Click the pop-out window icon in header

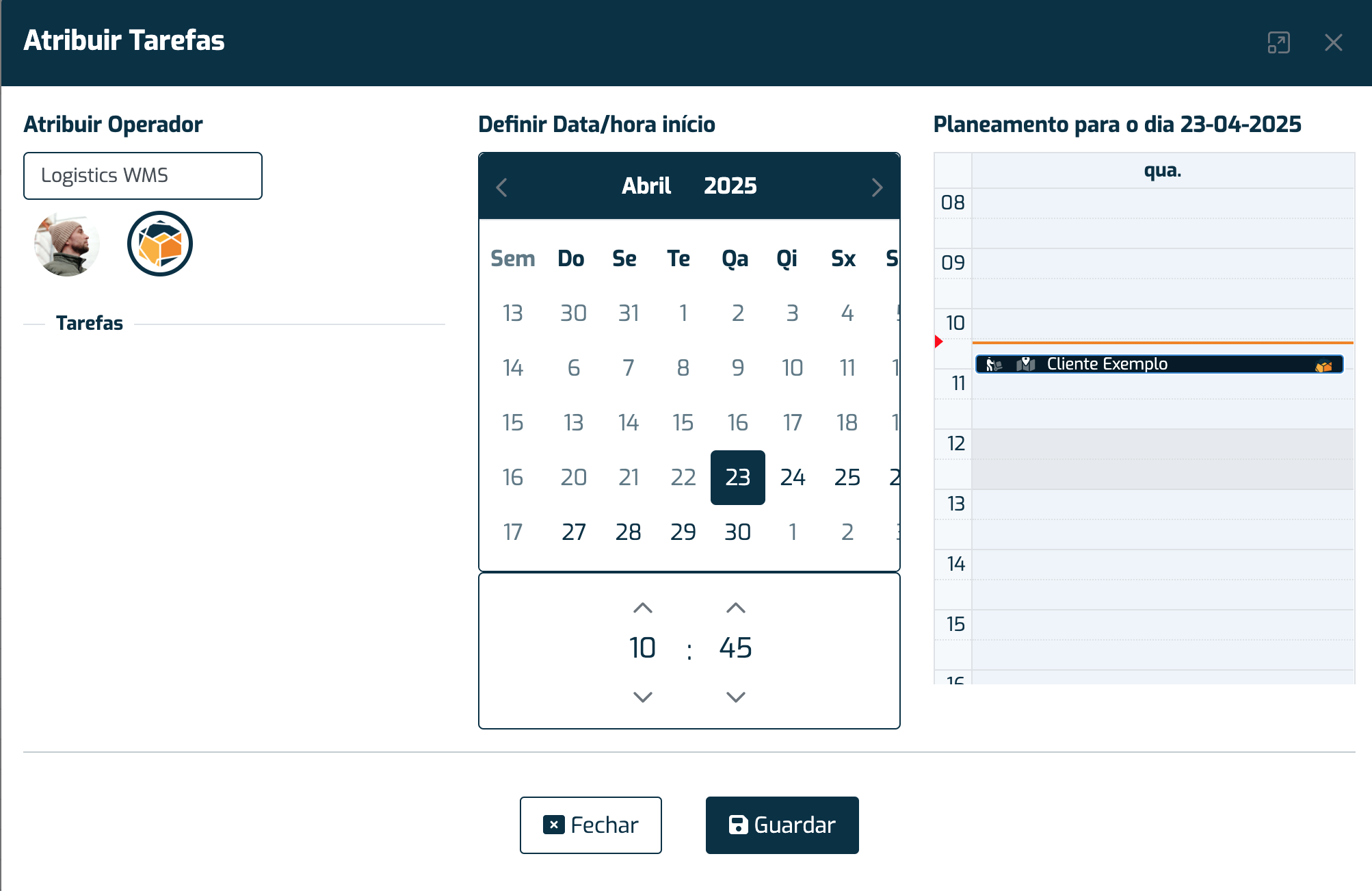click(1278, 42)
